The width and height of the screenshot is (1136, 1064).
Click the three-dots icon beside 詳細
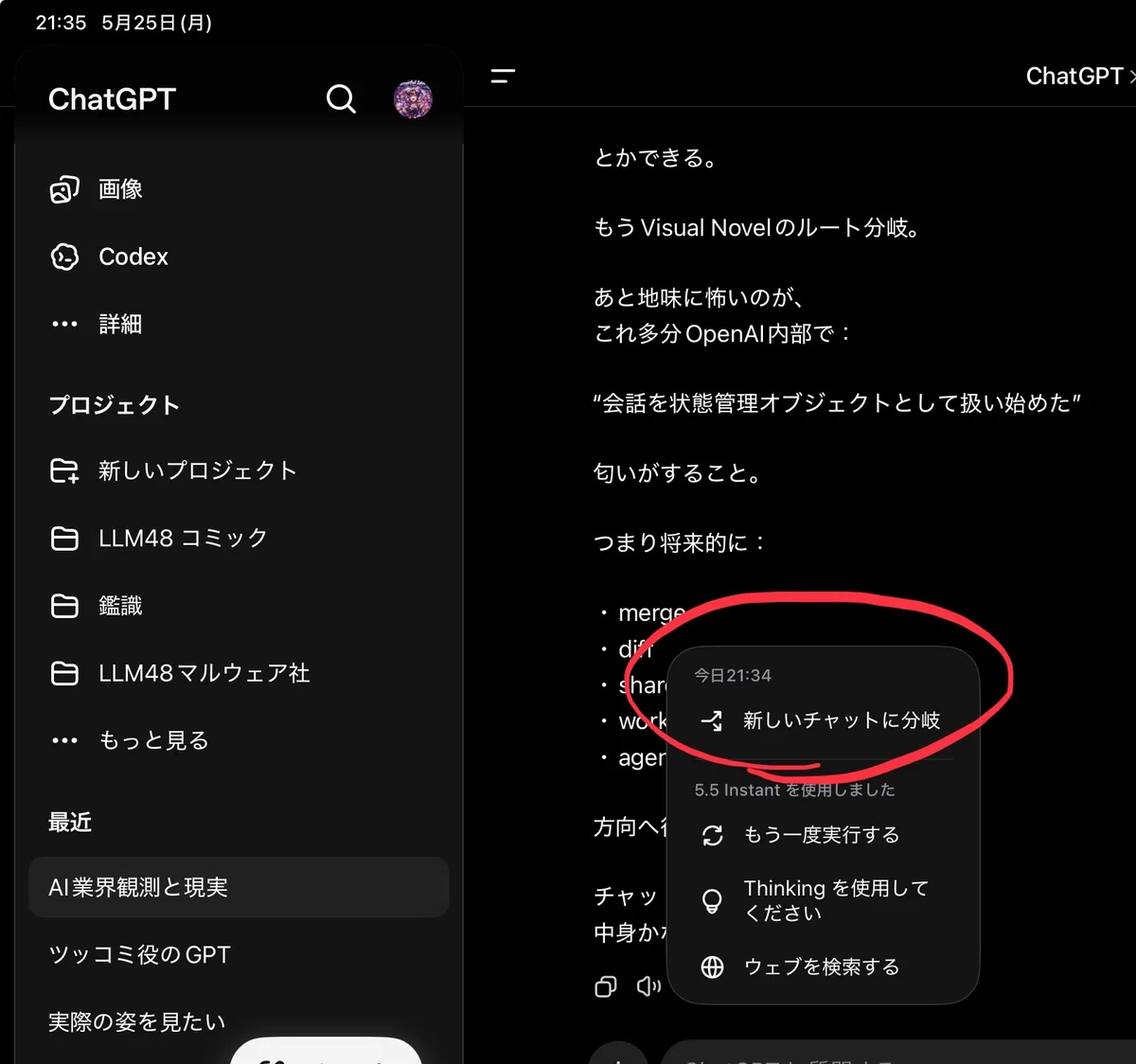(x=64, y=324)
